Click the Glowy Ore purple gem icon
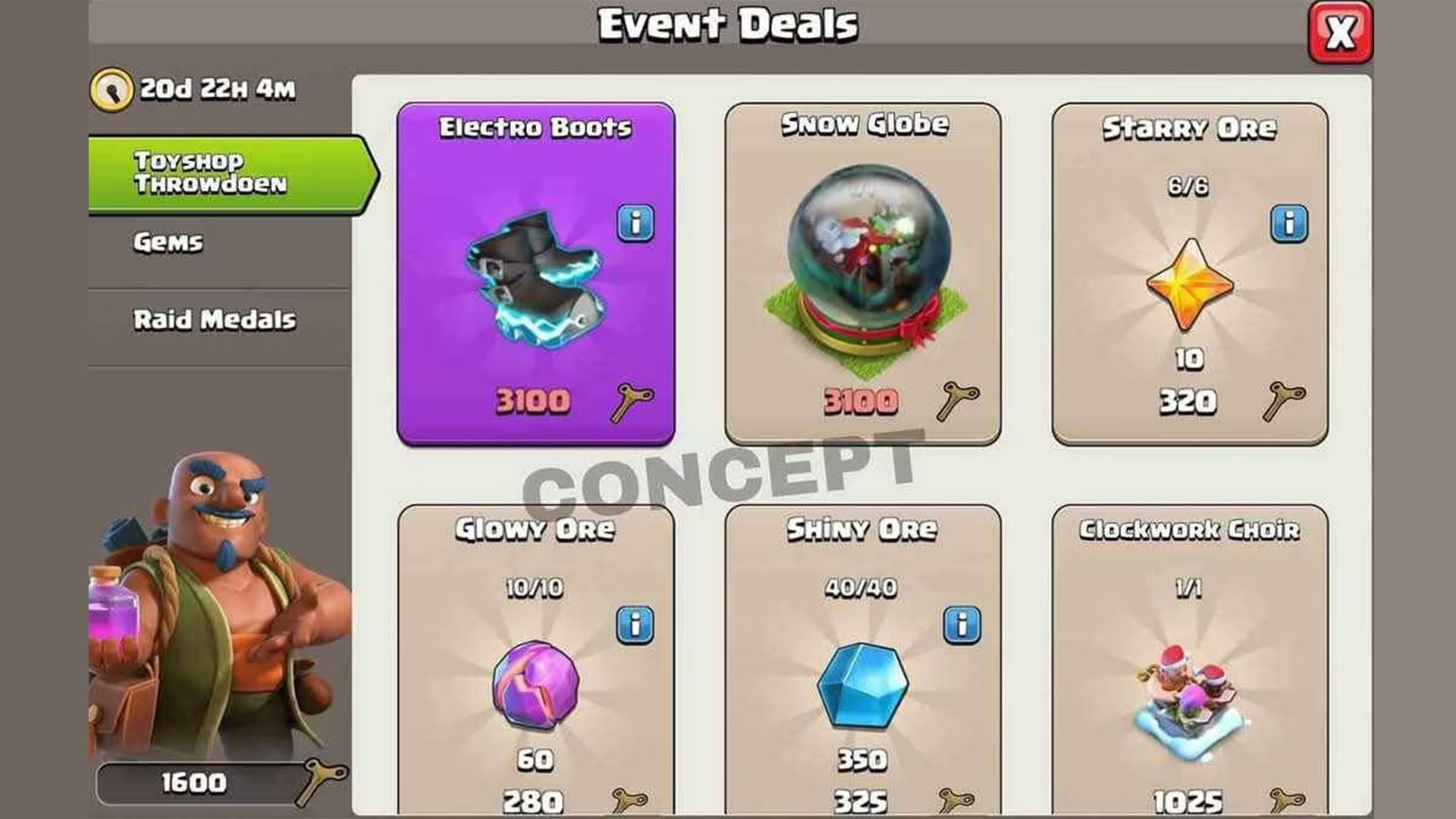The image size is (1456, 819). [535, 685]
